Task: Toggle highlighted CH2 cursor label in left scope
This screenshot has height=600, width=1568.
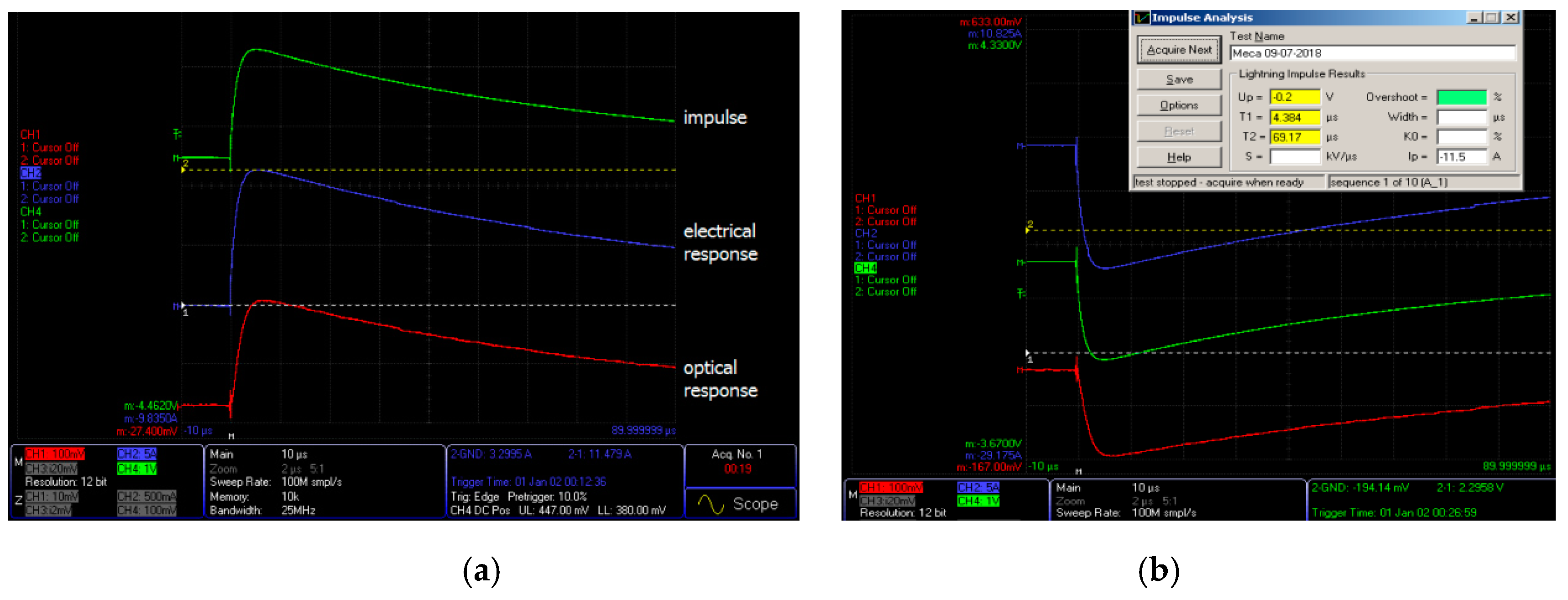Action: (x=31, y=173)
